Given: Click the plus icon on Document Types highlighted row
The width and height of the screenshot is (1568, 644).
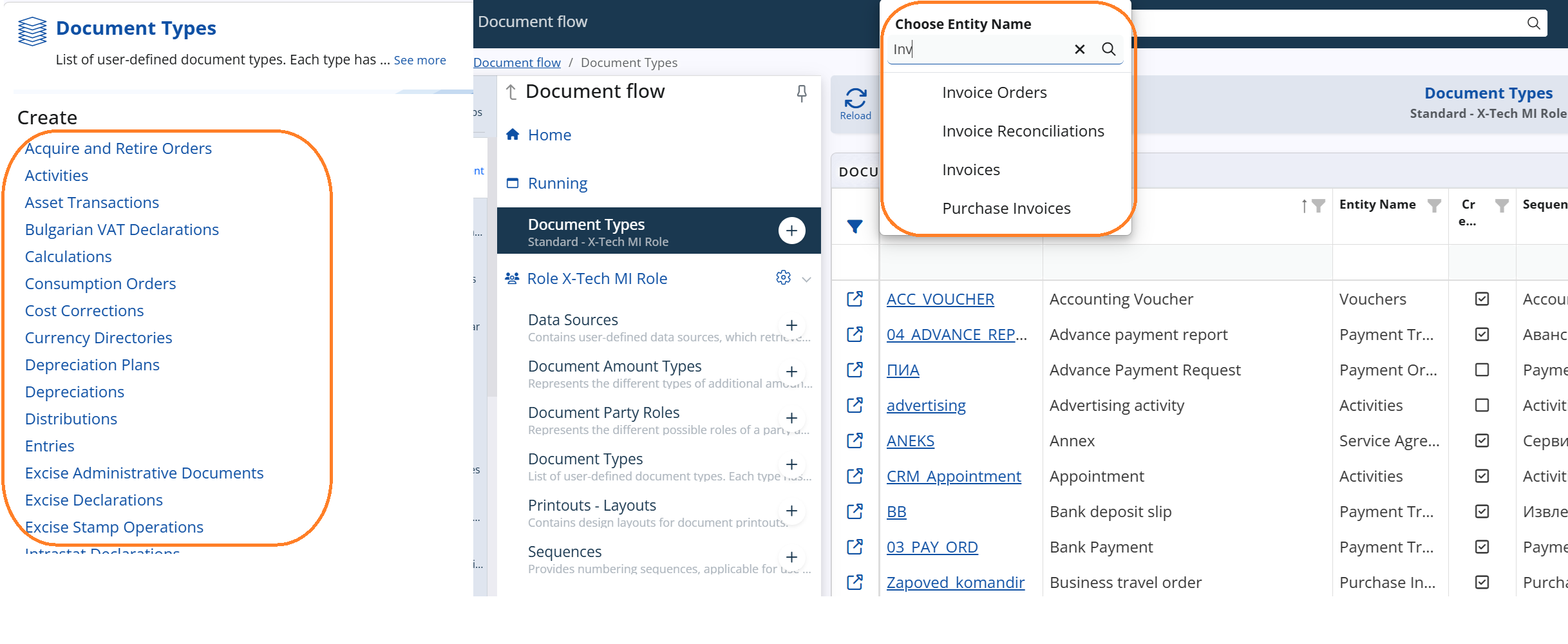Looking at the screenshot, I should point(792,231).
